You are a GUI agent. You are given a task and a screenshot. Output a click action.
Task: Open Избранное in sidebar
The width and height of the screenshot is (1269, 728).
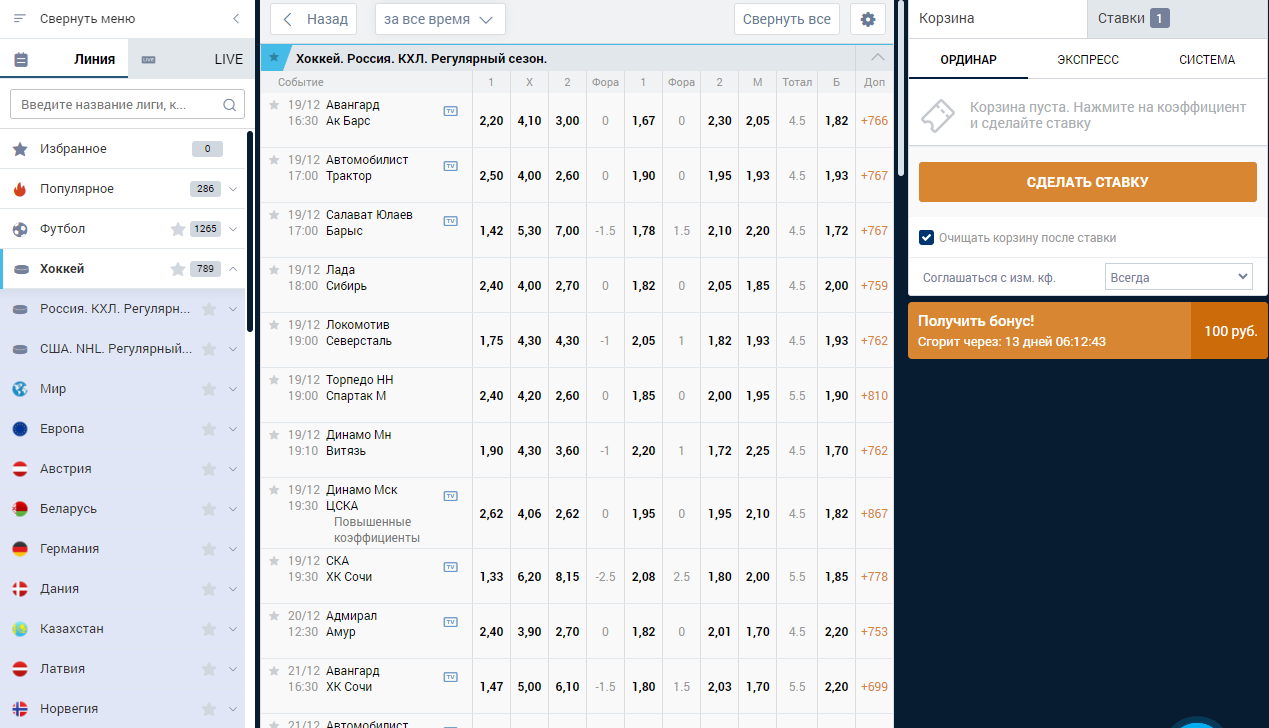(122, 149)
